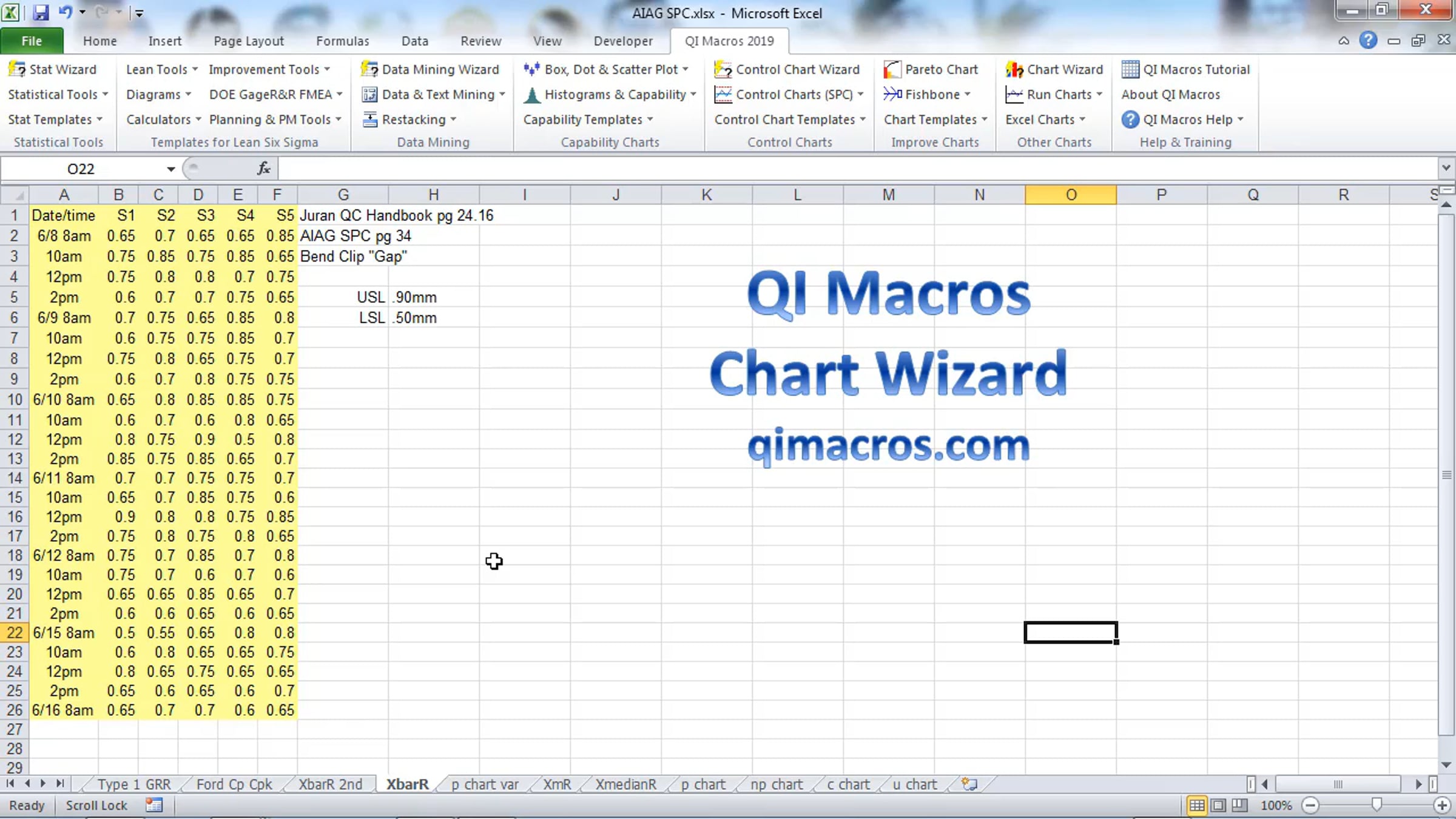1456x819 pixels.
Task: Click the Box, Dot & Scatter Plot icon
Action: click(531, 69)
